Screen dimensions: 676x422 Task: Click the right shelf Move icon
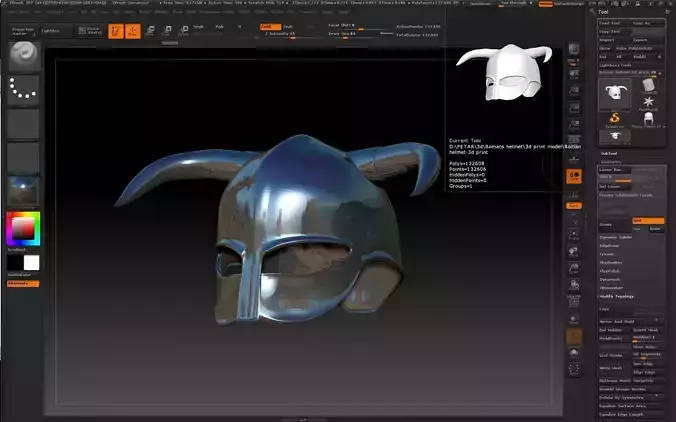pyautogui.click(x=574, y=251)
